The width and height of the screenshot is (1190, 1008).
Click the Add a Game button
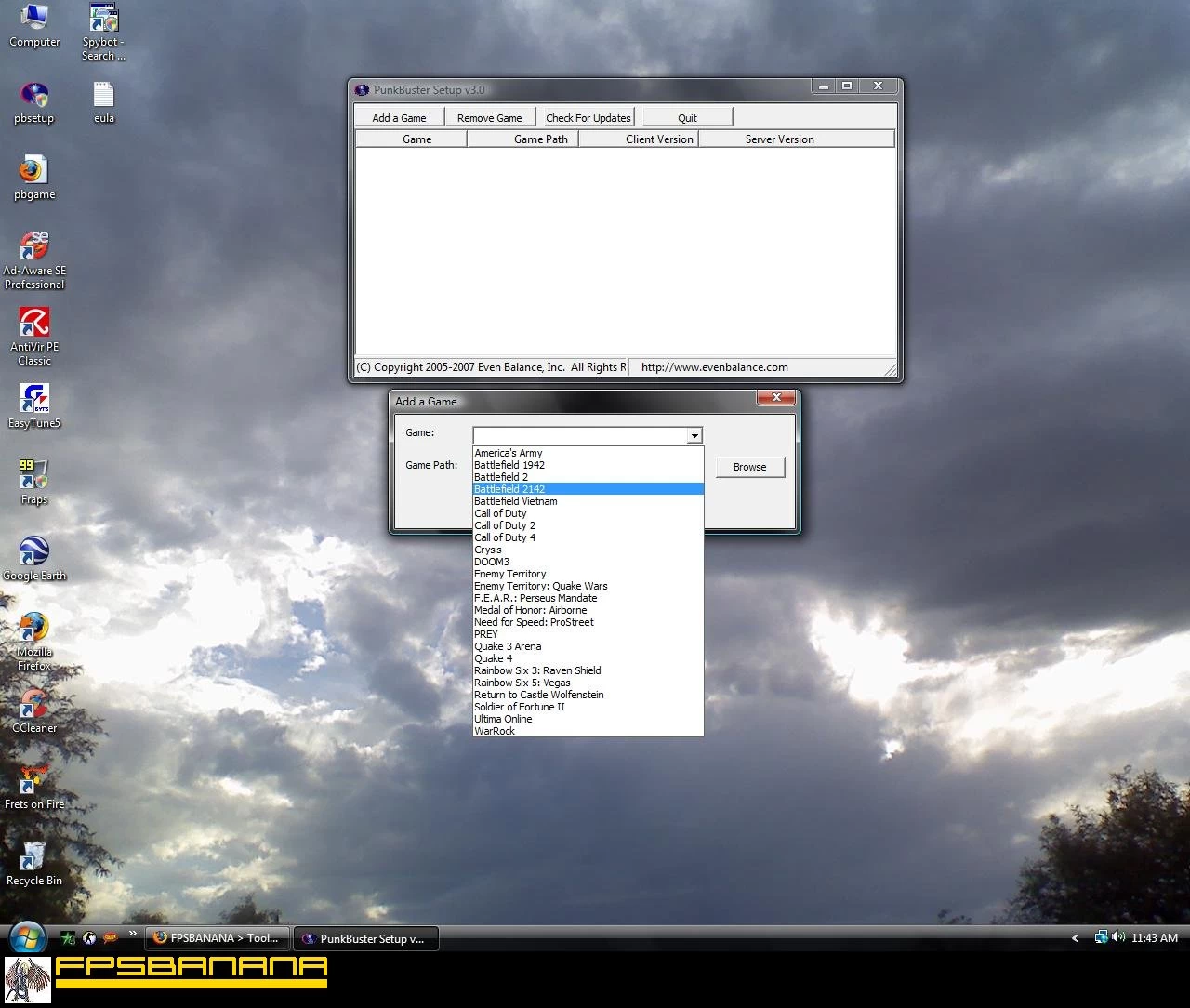(399, 117)
